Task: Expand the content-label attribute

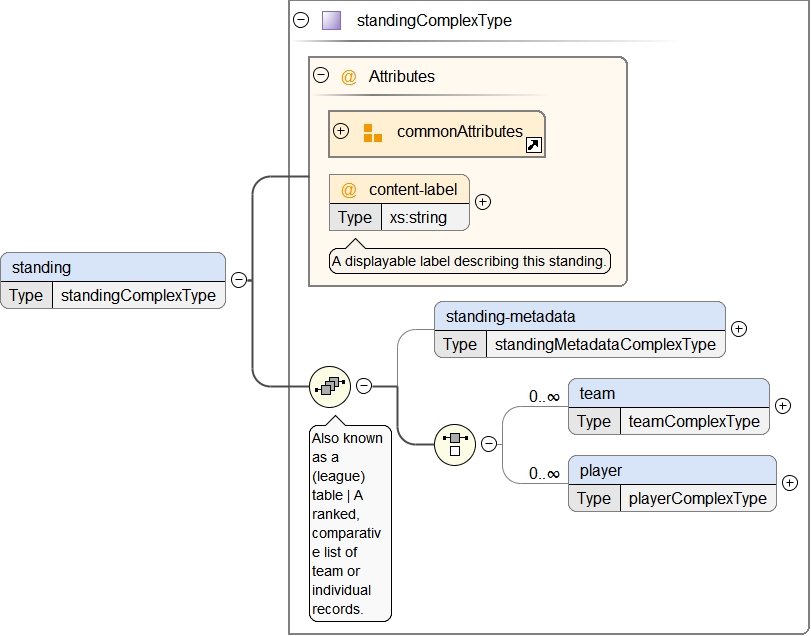Action: tap(483, 202)
